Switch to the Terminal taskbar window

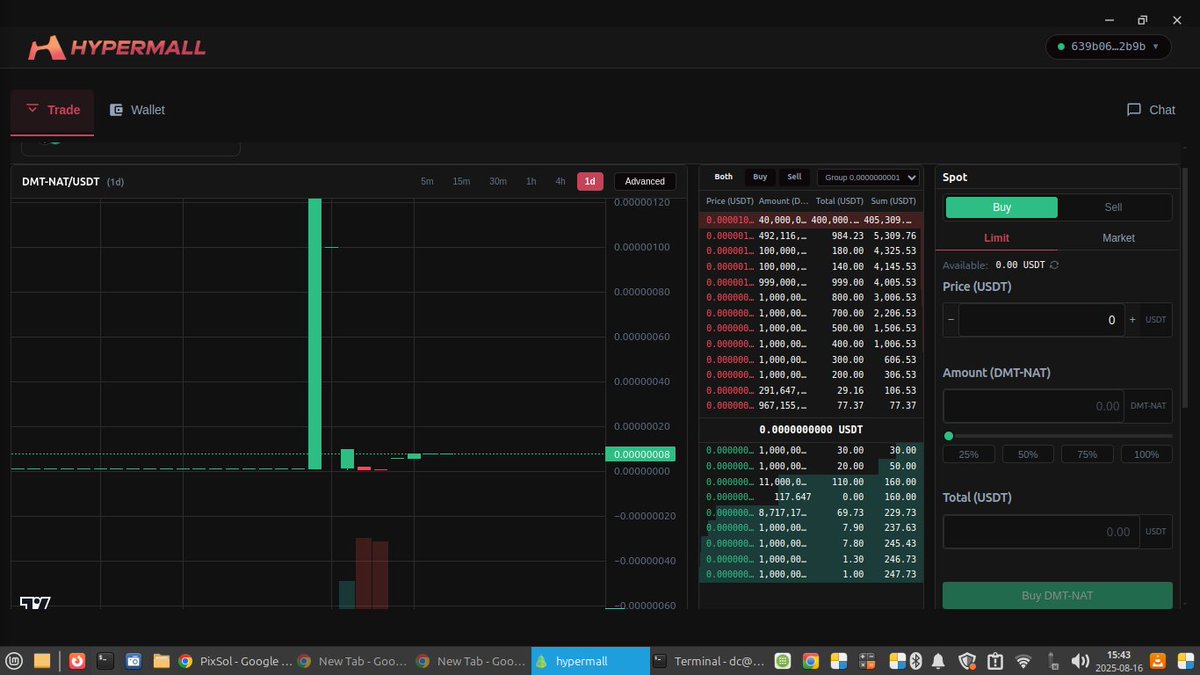[x=708, y=661]
